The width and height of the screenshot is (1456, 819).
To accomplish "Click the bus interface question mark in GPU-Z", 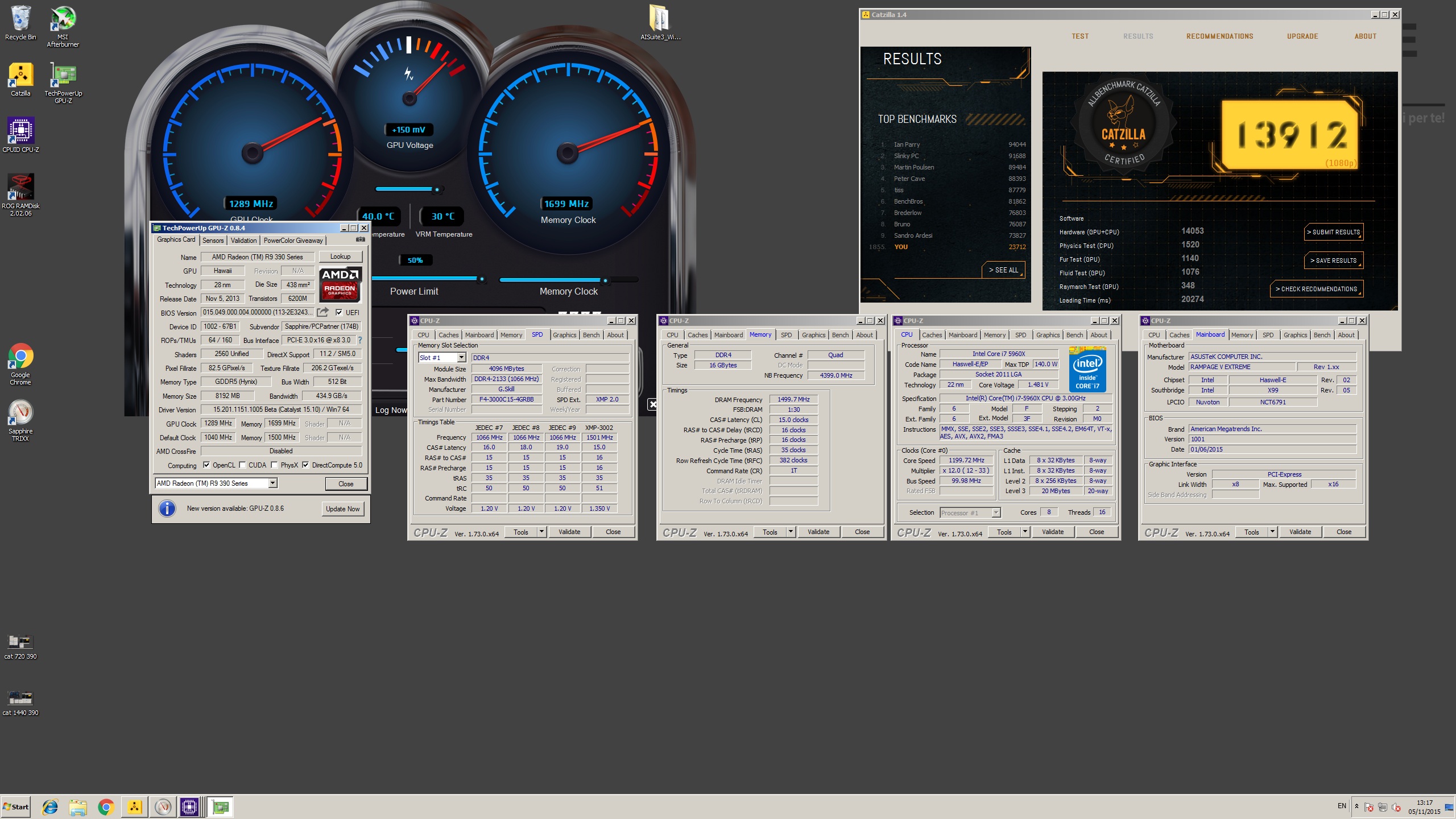I will [x=359, y=340].
